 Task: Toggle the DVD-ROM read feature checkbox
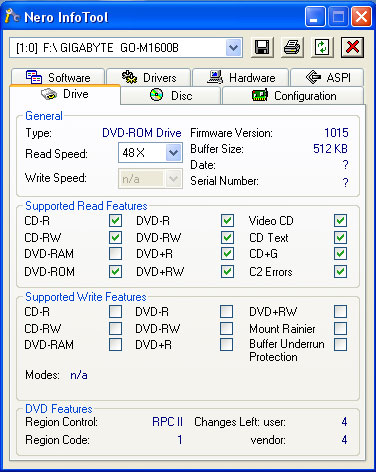[x=115, y=271]
